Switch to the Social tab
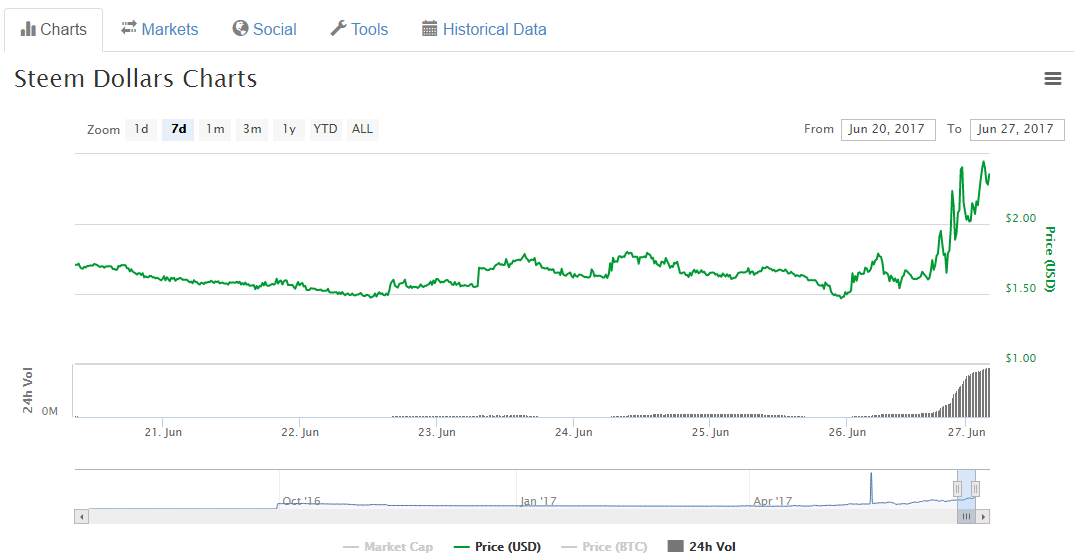 pos(264,29)
